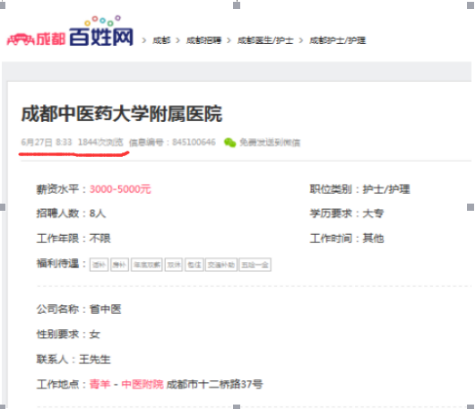
Task: Open the 成都 breadcrumb link
Action: click(161, 40)
